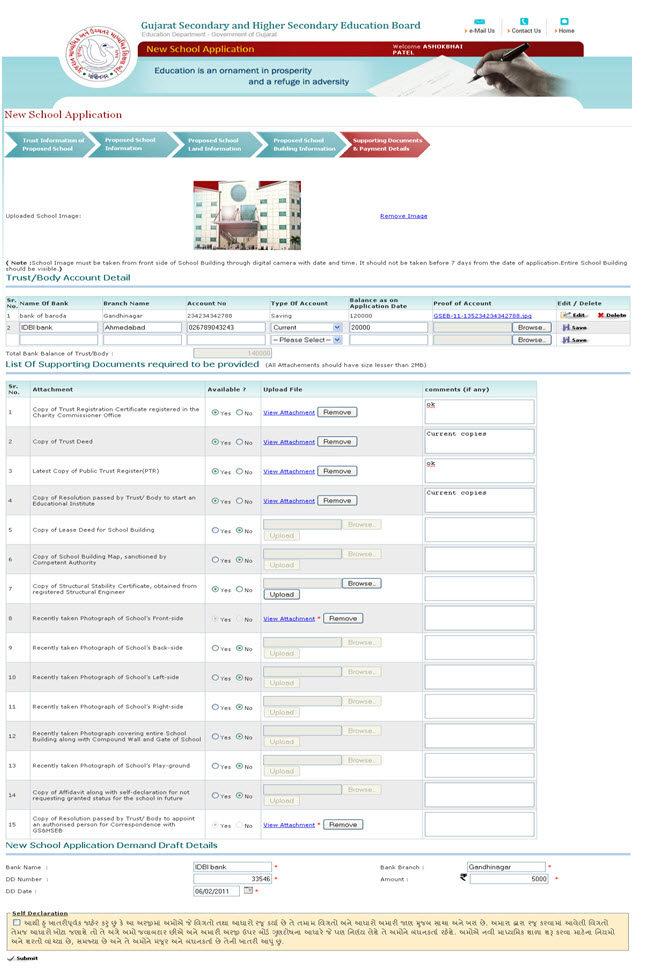Click the Remove Image link
645x970 pixels.
coord(403,216)
